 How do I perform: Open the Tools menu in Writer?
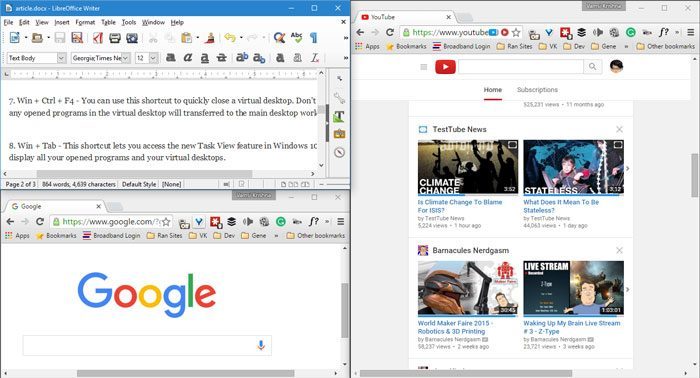129,22
